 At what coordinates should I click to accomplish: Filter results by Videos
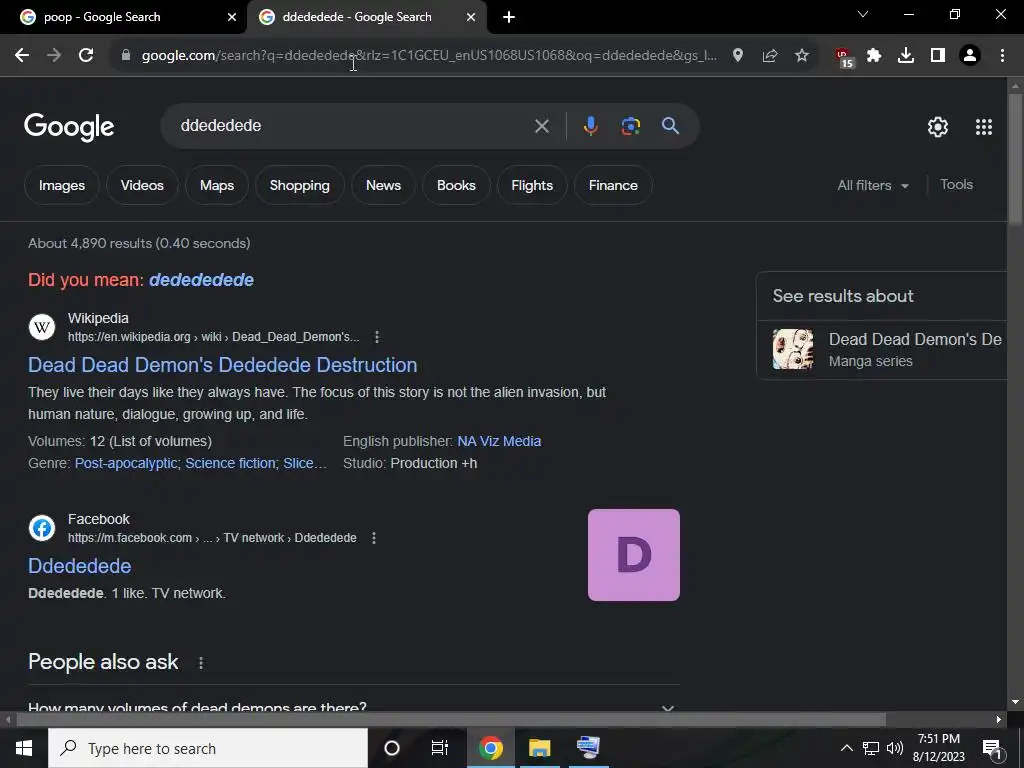(142, 185)
